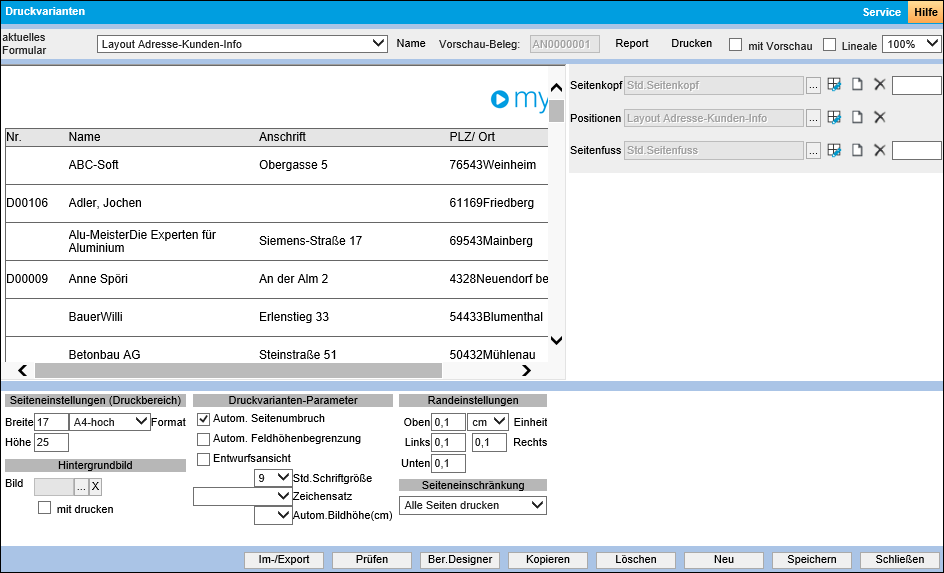Click the horizontal preview scrollbar thumb
The height and width of the screenshot is (573, 944).
click(238, 370)
